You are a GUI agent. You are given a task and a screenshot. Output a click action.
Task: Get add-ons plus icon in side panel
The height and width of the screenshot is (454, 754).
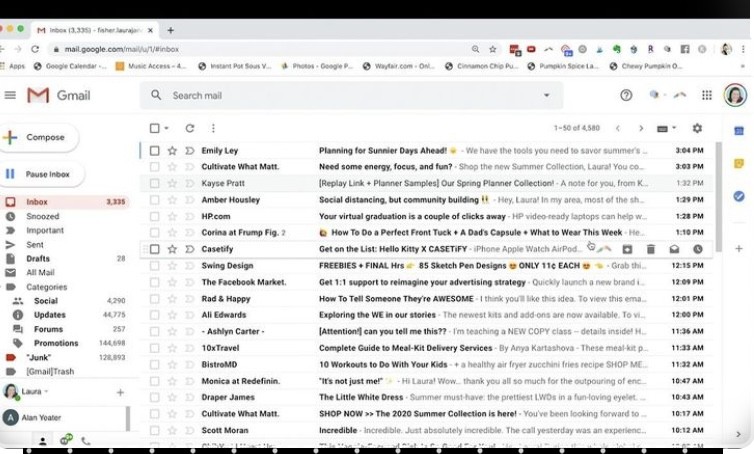(739, 249)
